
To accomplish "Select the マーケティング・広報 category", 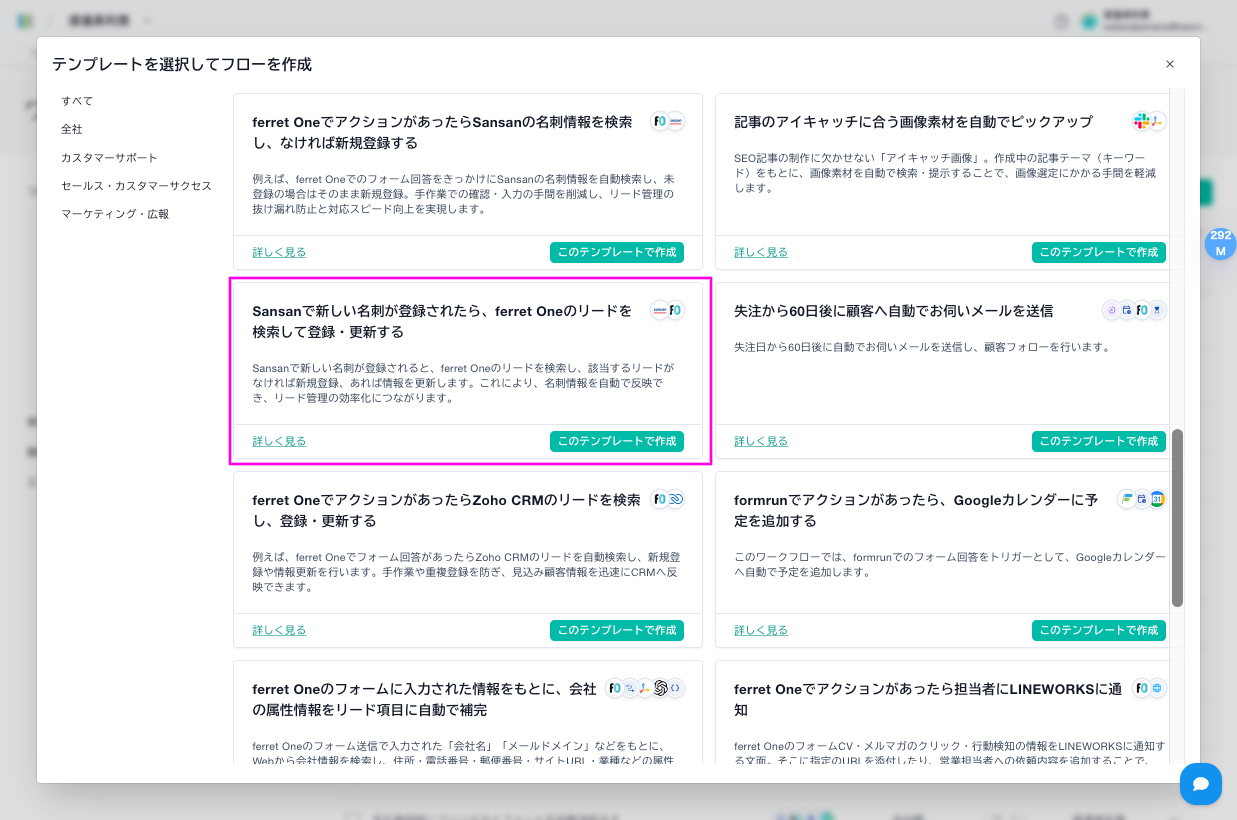I will [115, 214].
